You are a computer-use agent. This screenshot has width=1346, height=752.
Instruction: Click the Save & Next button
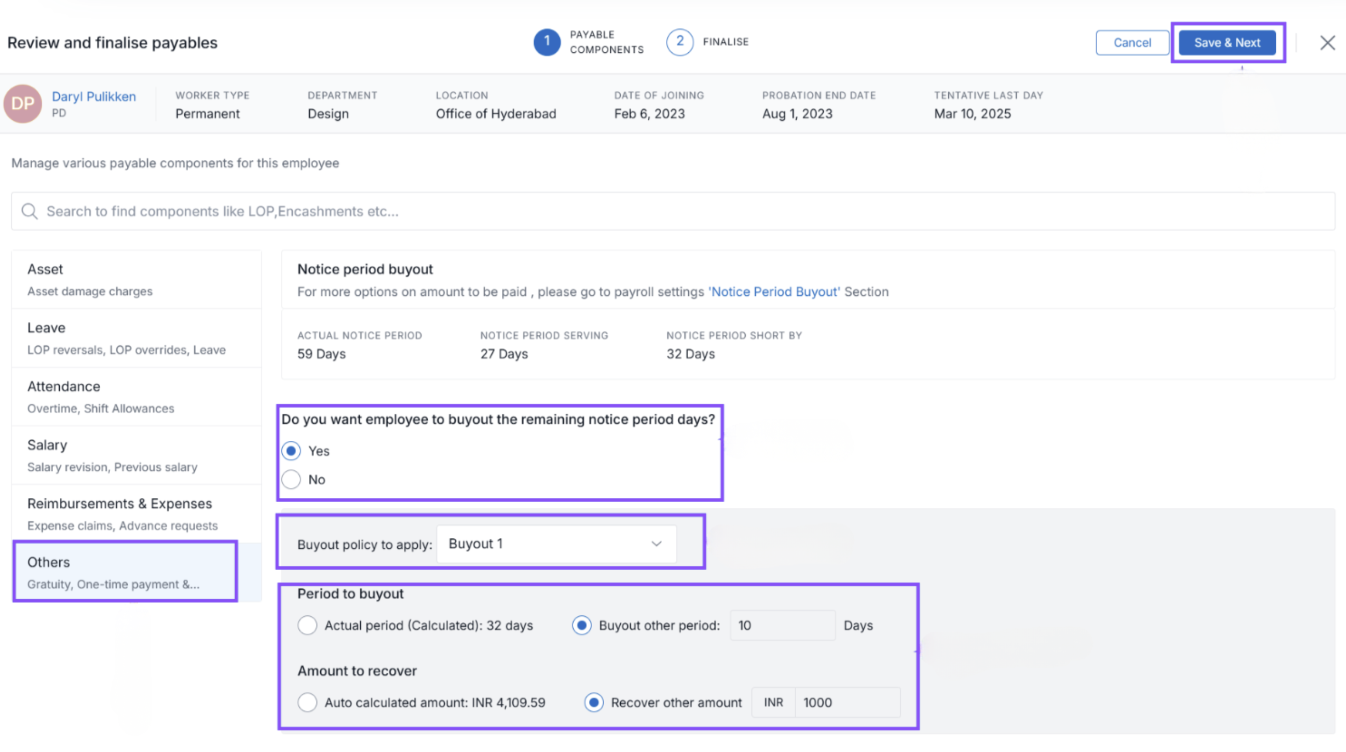coord(1227,43)
